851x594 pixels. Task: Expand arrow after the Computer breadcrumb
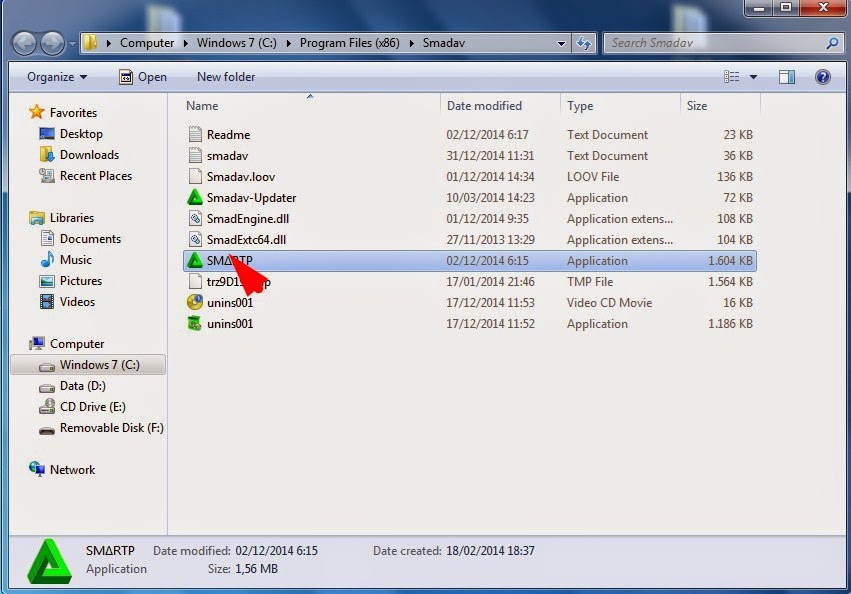(x=186, y=43)
